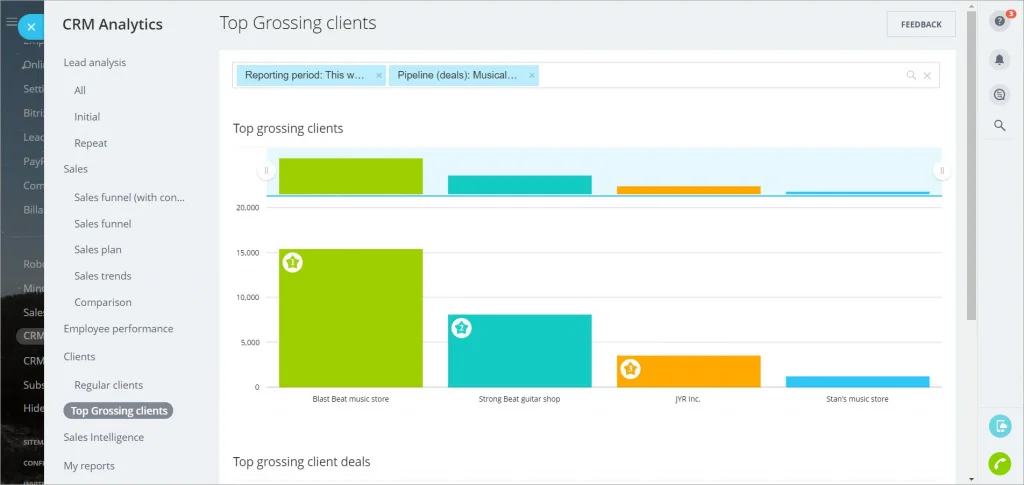Remove the Reporting period filter chip
The height and width of the screenshot is (485, 1024).
tap(379, 75)
